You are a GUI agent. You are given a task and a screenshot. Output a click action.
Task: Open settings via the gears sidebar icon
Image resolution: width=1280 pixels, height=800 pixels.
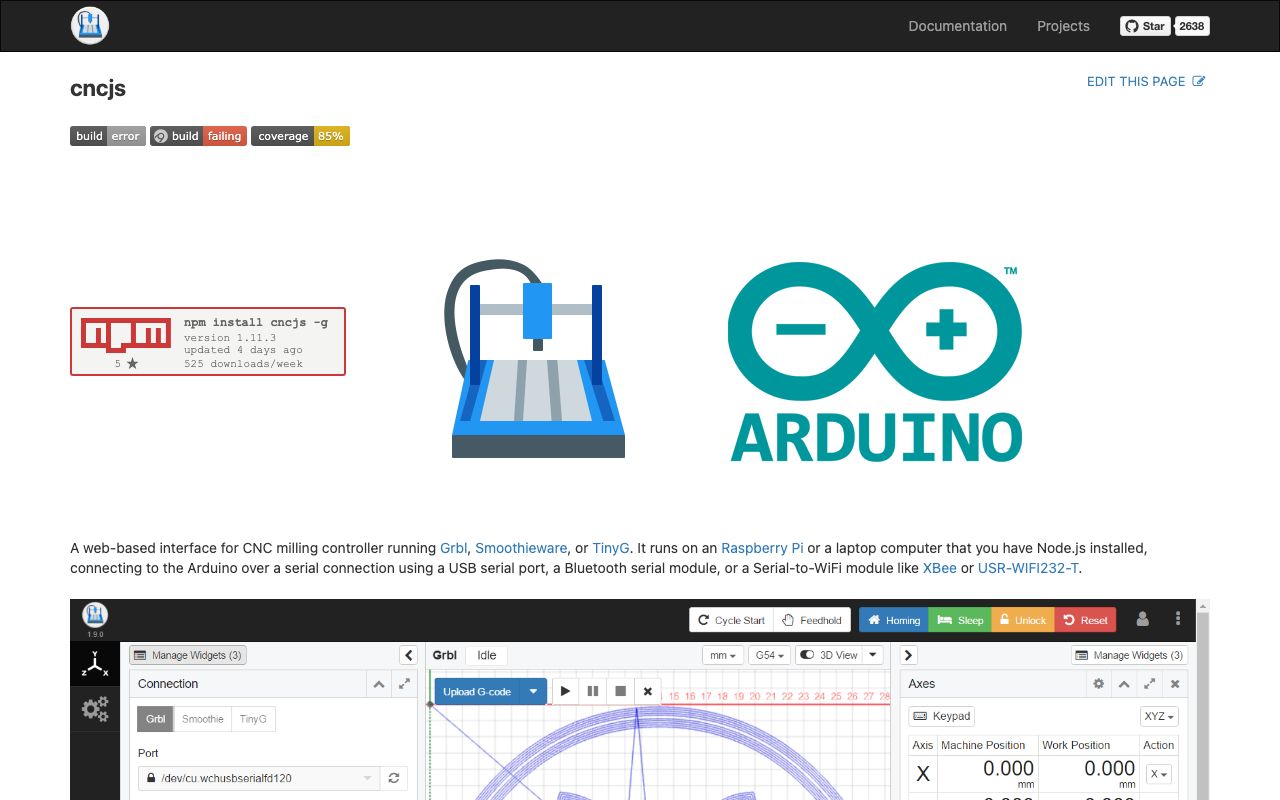[x=95, y=709]
